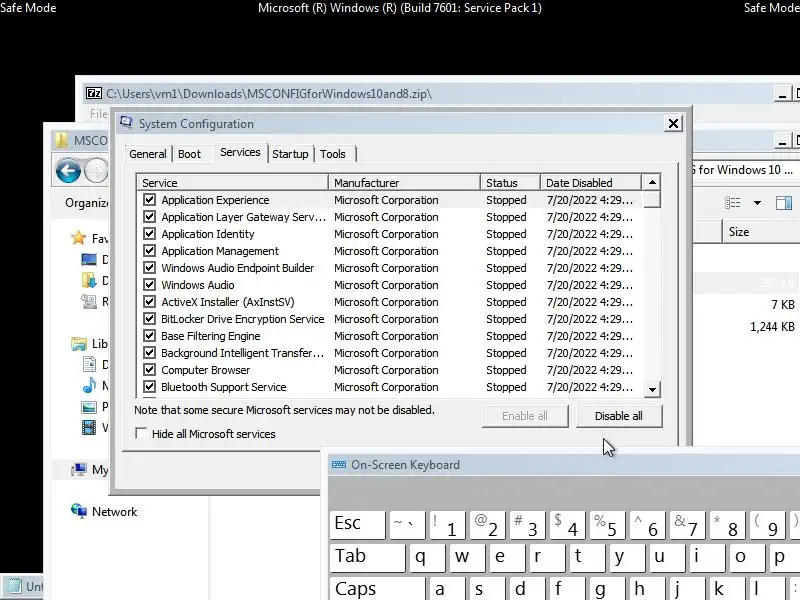This screenshot has width=800, height=600.
Task: Enable Hide all Microsoft services
Action: point(141,434)
